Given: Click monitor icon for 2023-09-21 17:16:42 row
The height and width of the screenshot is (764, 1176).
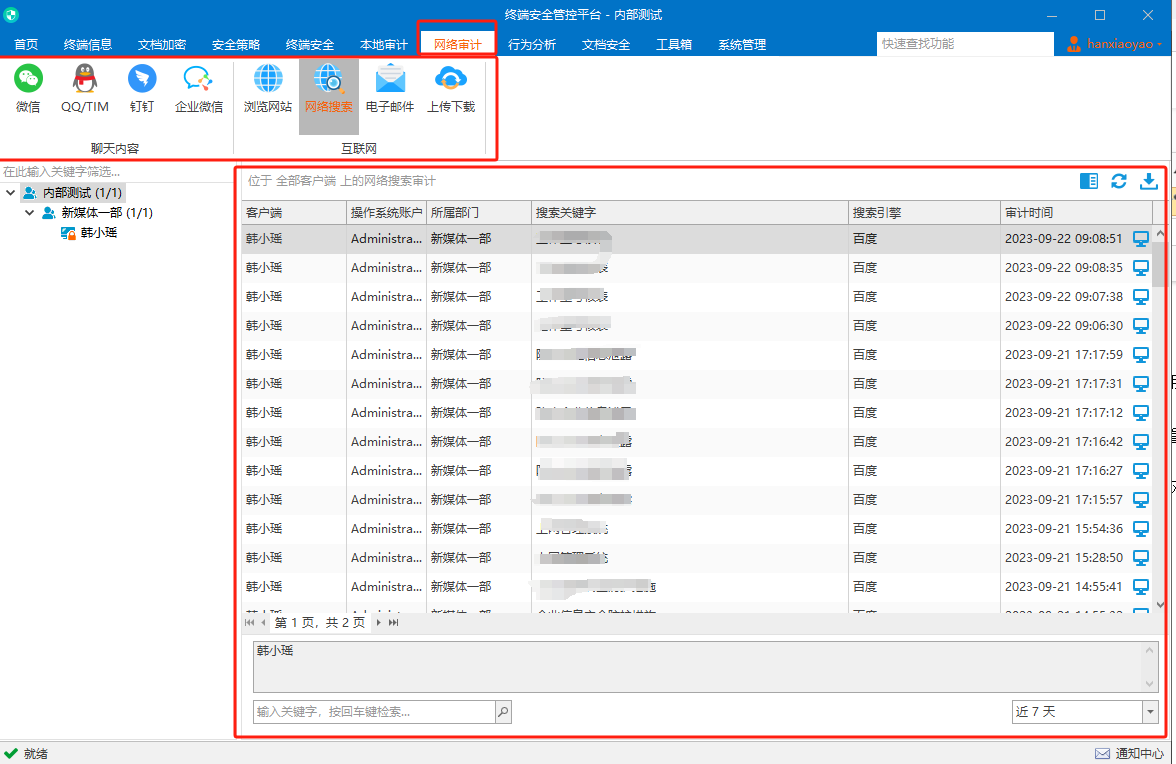Looking at the screenshot, I should [1141, 442].
